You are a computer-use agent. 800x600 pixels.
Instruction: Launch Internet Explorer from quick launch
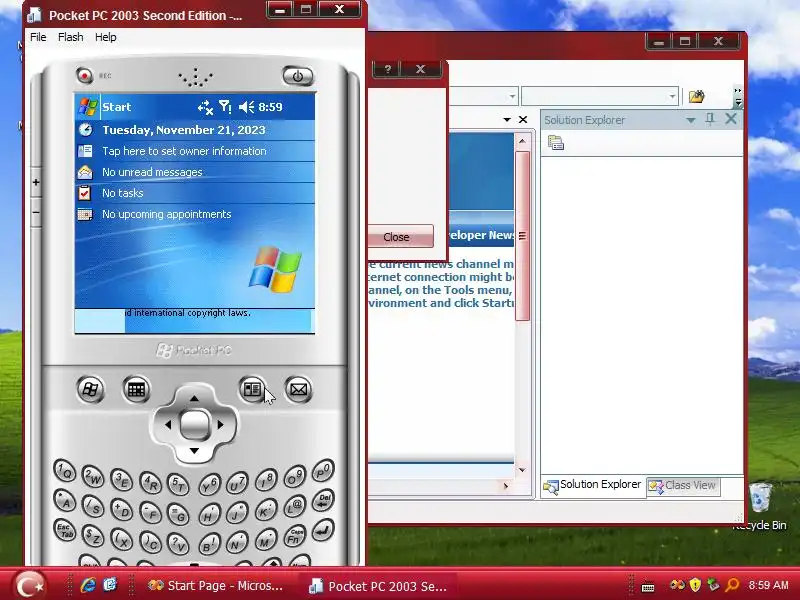[x=88, y=585]
